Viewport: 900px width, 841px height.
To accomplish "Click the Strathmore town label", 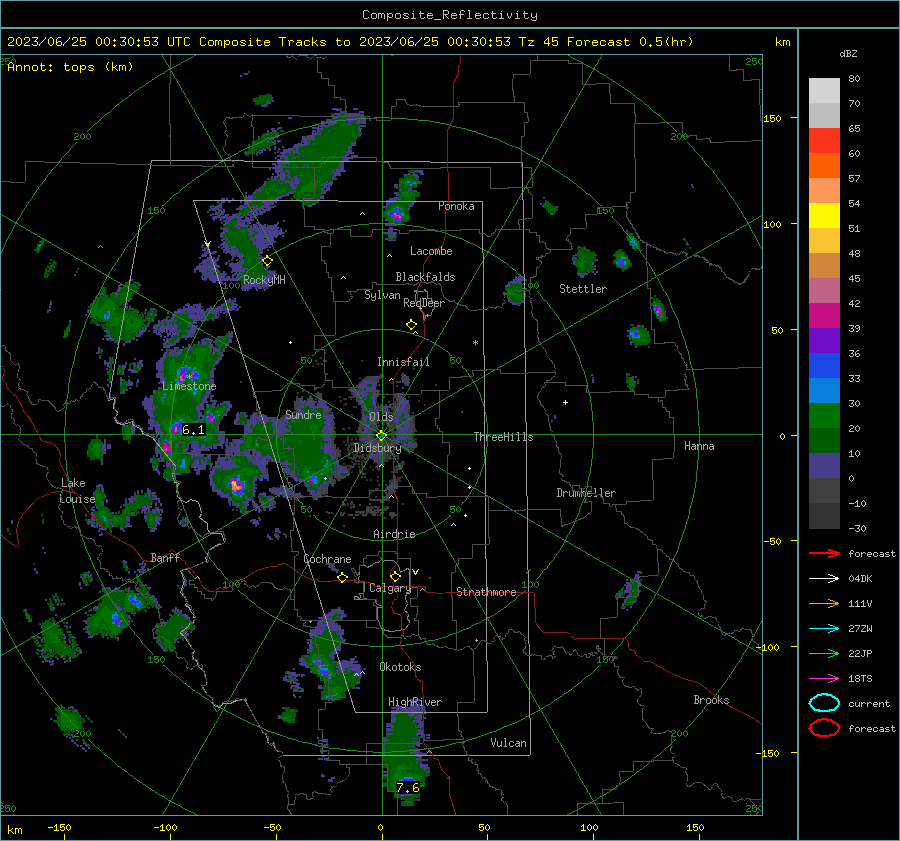I will tap(486, 592).
